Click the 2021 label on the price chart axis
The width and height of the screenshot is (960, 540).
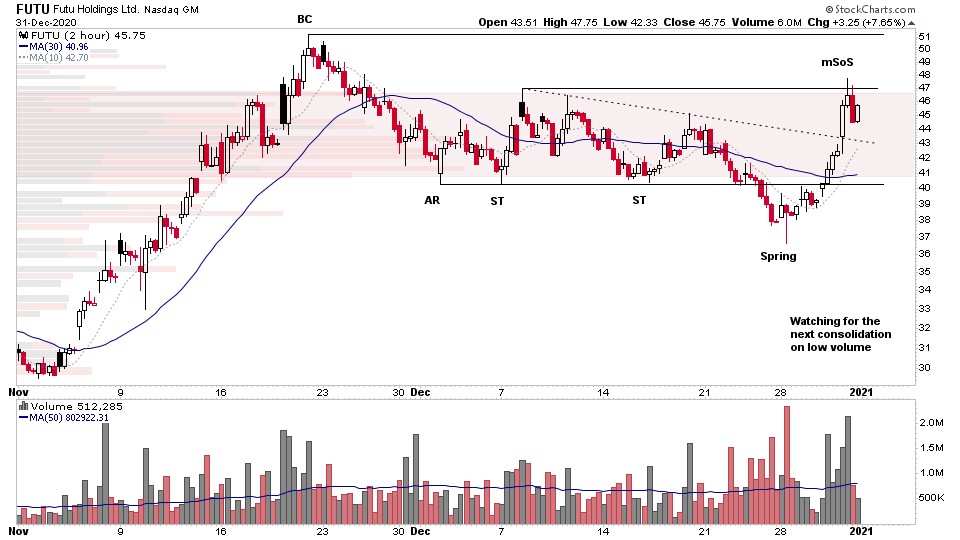861,392
